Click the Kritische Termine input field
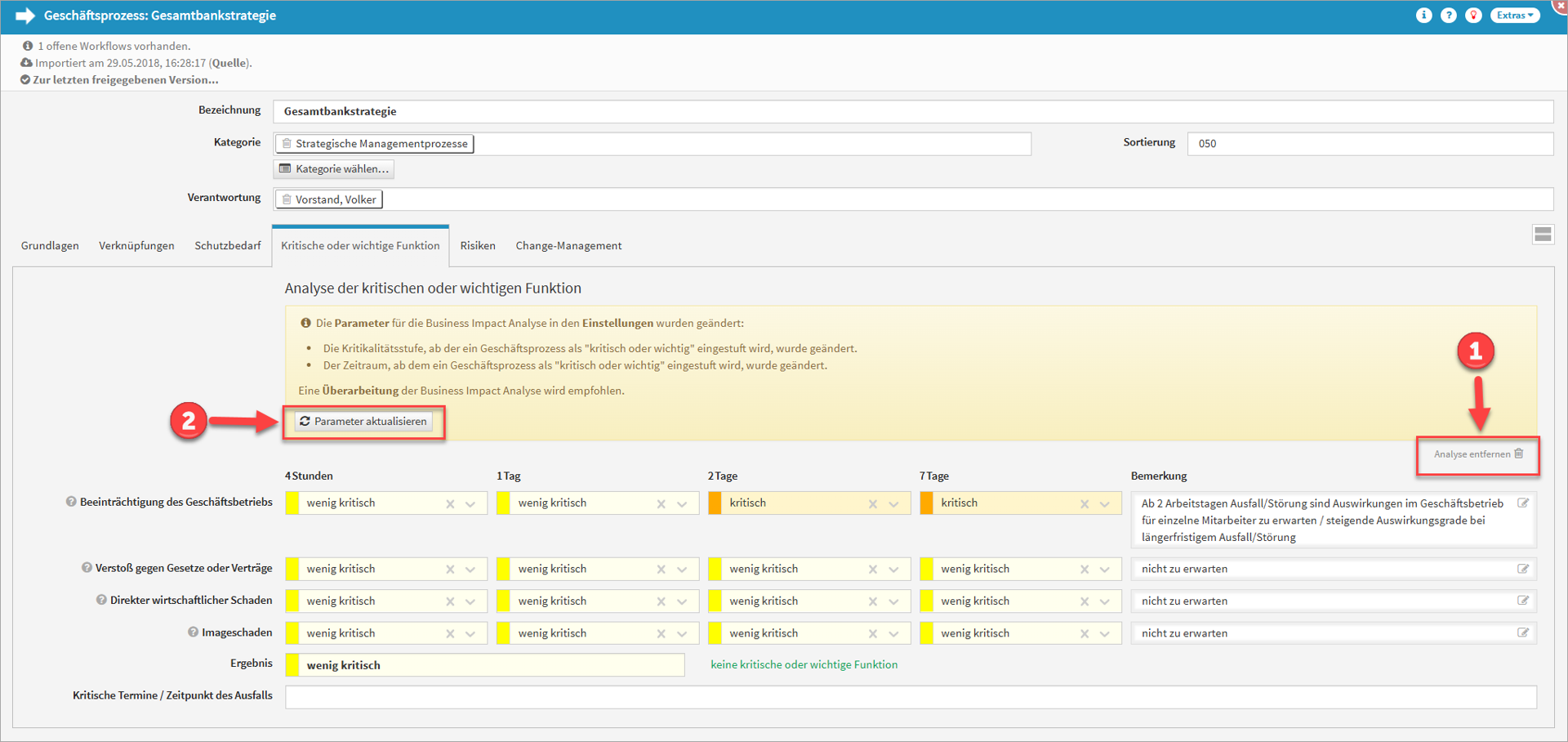Screen dimensions: 1568x742 click(x=910, y=697)
